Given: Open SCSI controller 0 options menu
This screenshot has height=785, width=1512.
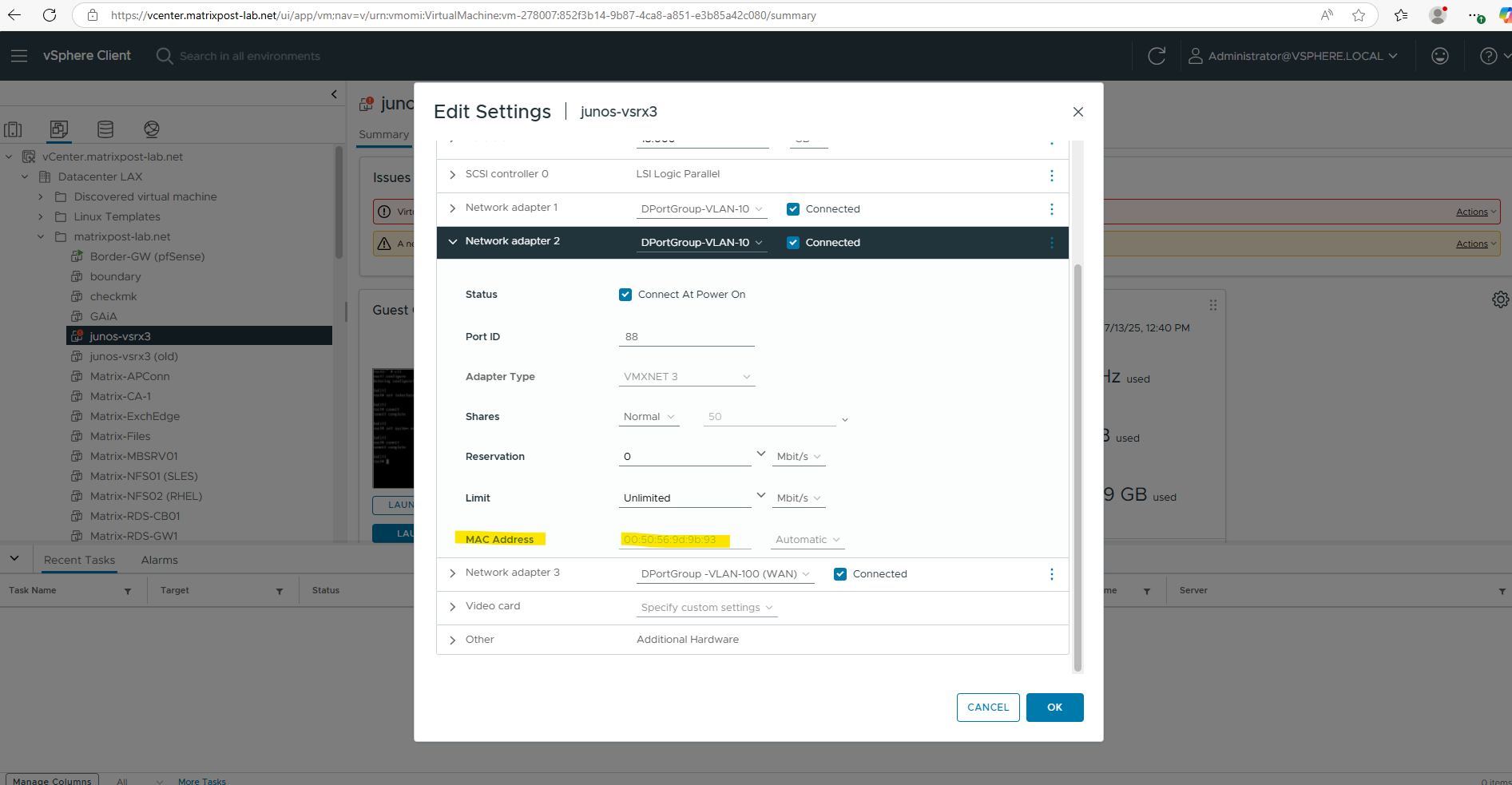Looking at the screenshot, I should [1051, 176].
